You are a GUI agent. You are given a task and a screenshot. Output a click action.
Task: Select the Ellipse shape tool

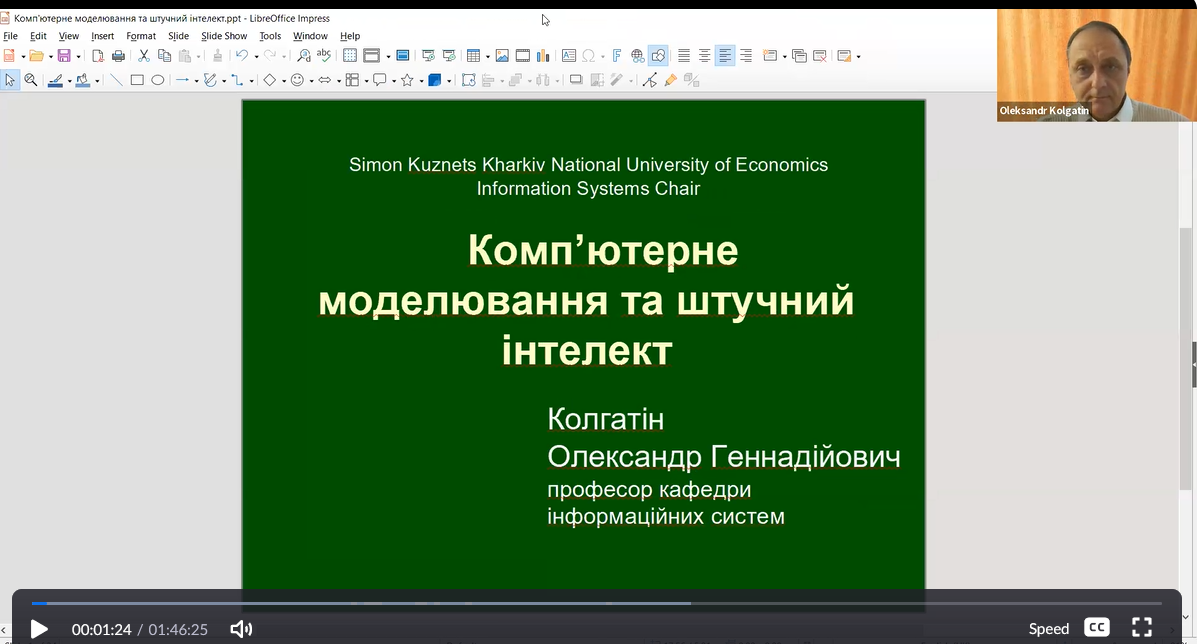(x=157, y=80)
